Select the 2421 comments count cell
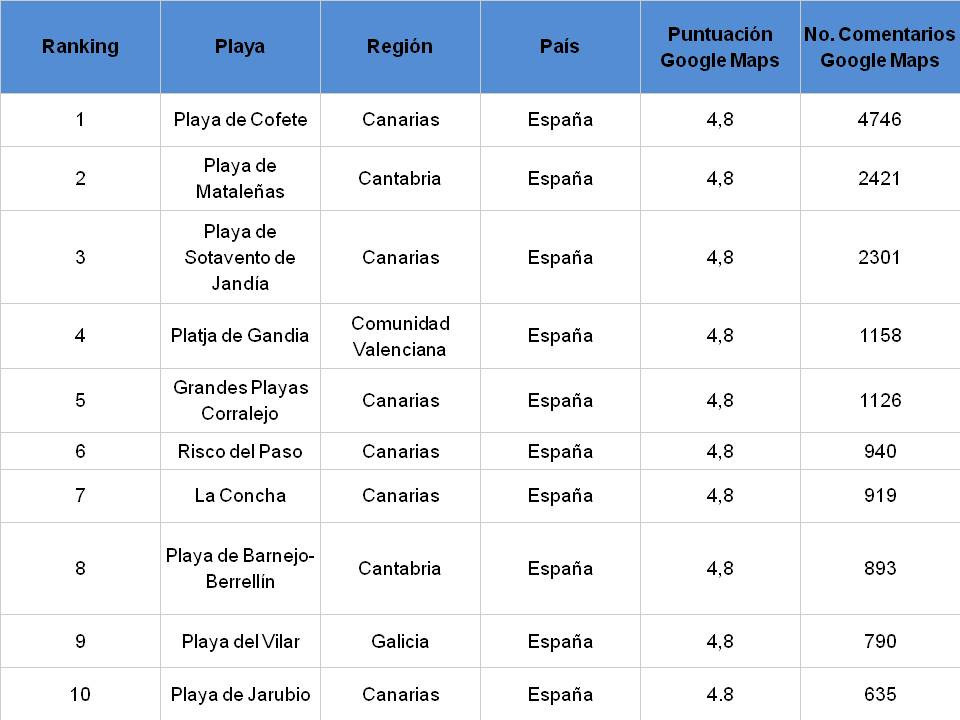The image size is (960, 720). [880, 178]
